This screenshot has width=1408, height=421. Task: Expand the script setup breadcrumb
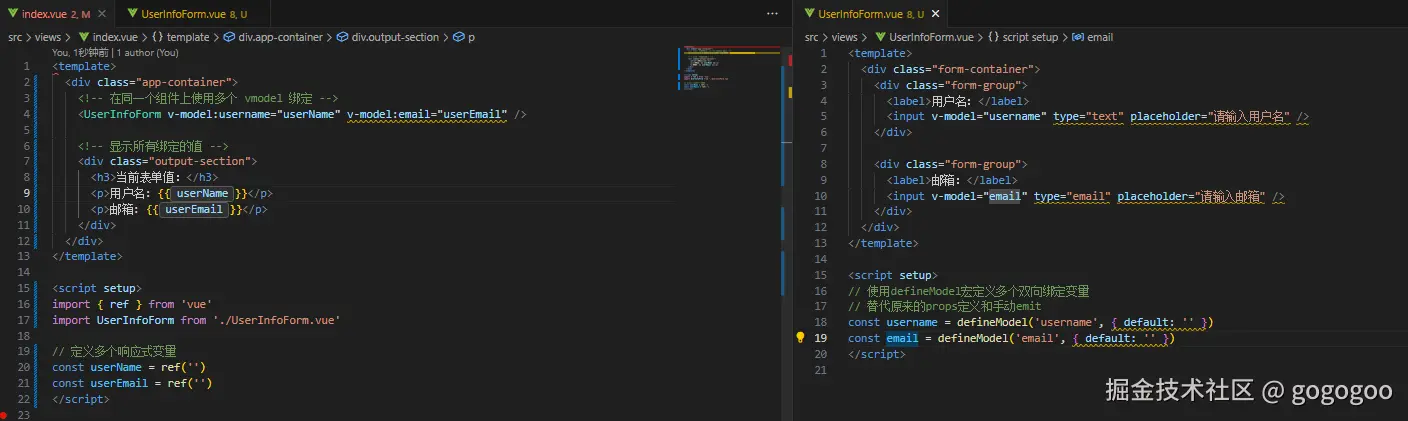coord(1030,37)
